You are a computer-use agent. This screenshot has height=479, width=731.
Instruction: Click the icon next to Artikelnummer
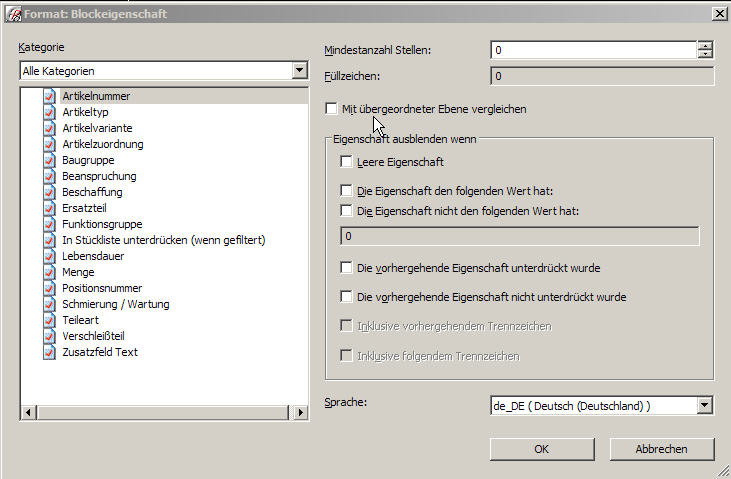click(49, 96)
